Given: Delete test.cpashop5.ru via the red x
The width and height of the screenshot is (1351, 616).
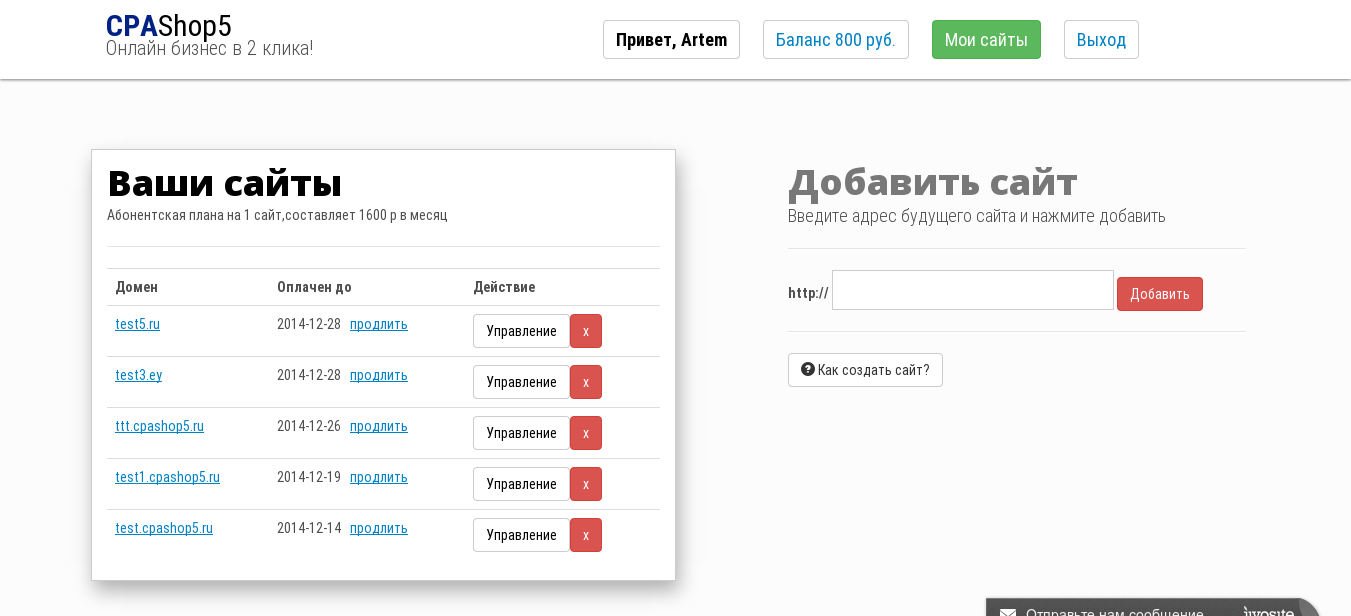Looking at the screenshot, I should (586, 535).
